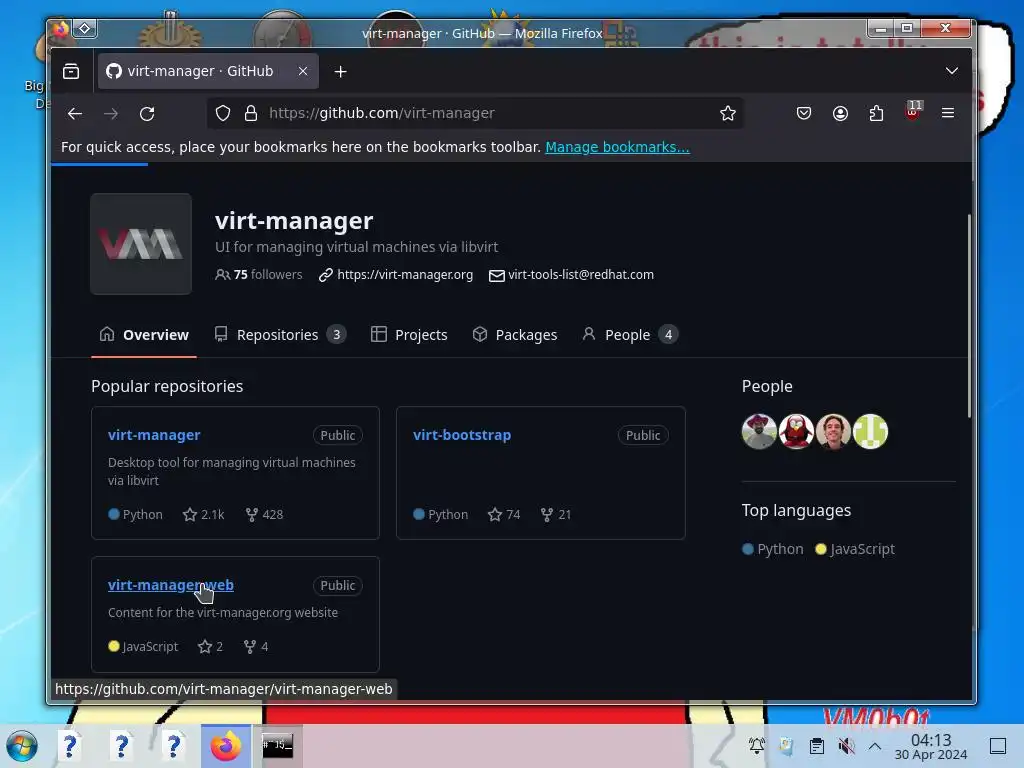Click the virt-tools-list@redhat.com email link
This screenshot has height=768, width=1024.
point(581,275)
